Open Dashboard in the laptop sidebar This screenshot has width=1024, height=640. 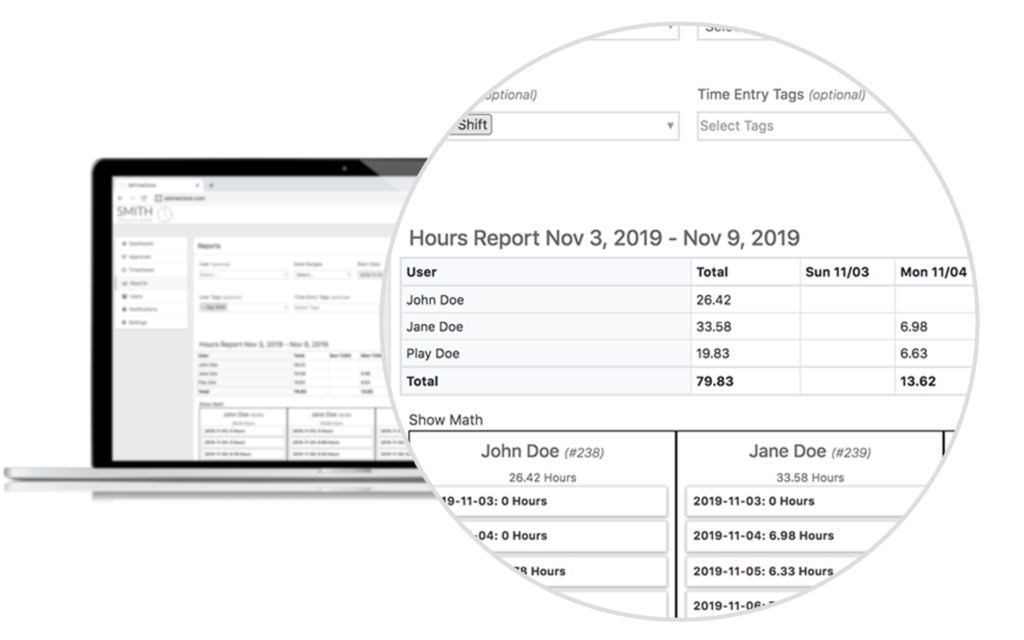pyautogui.click(x=143, y=243)
